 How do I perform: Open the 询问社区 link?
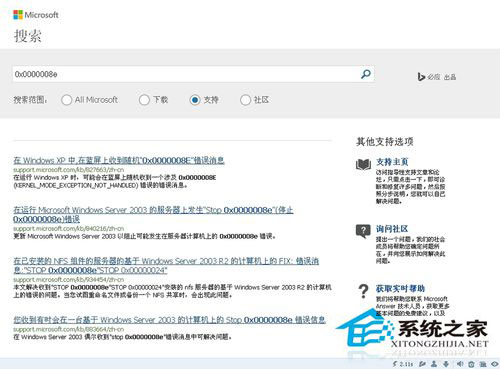[x=392, y=229]
